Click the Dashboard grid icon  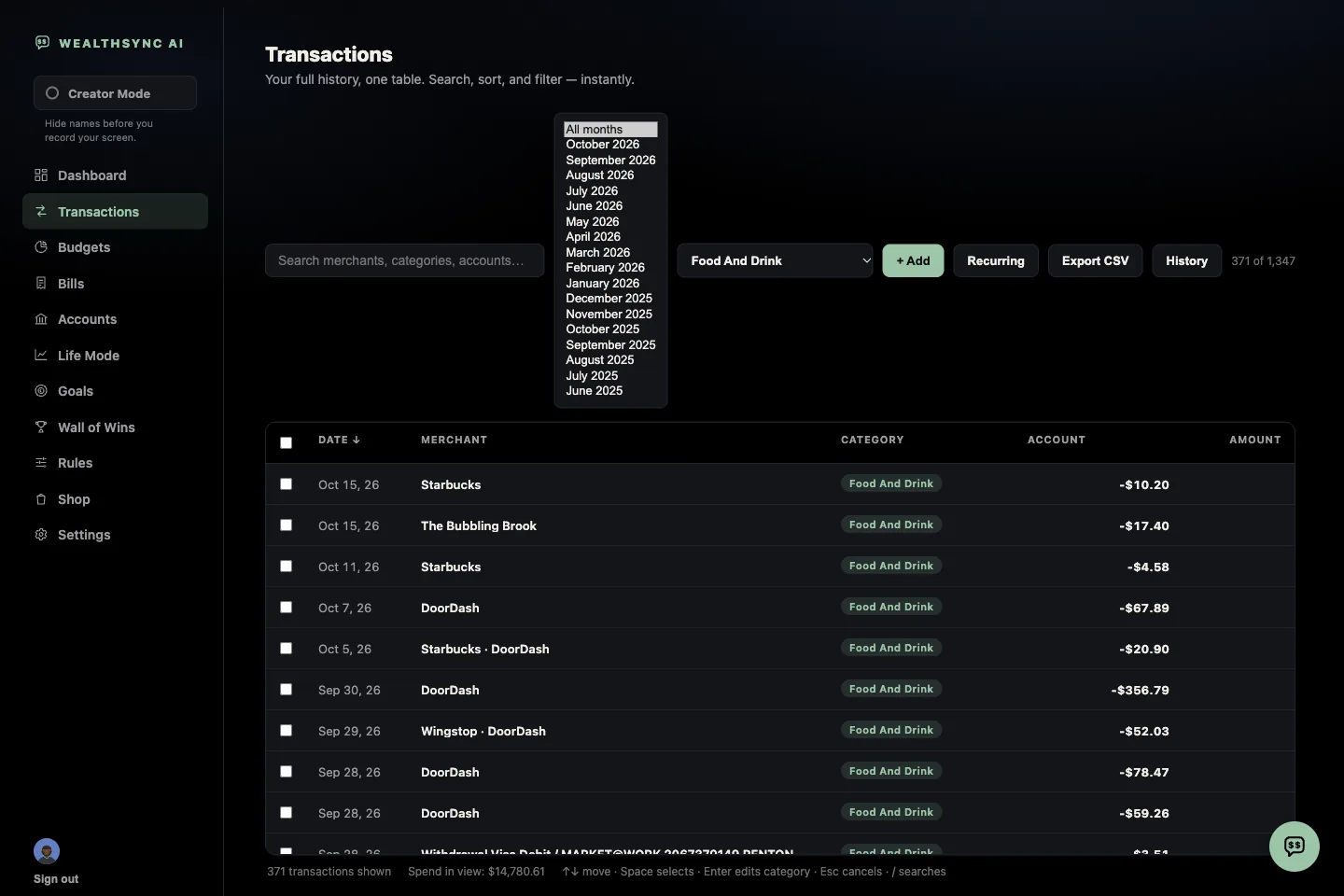[x=41, y=175]
